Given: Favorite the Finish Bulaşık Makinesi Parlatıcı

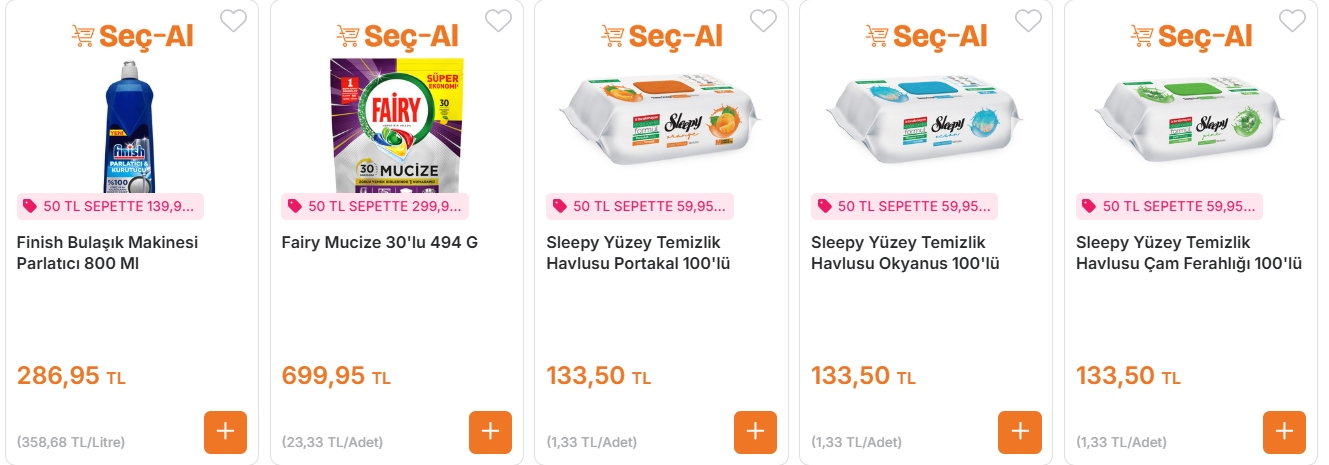Looking at the screenshot, I should point(233,20).
